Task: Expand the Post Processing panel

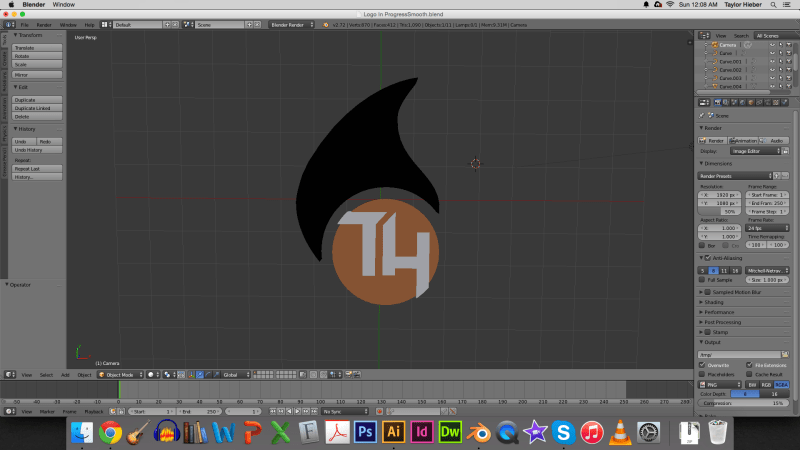Action: coord(722,322)
